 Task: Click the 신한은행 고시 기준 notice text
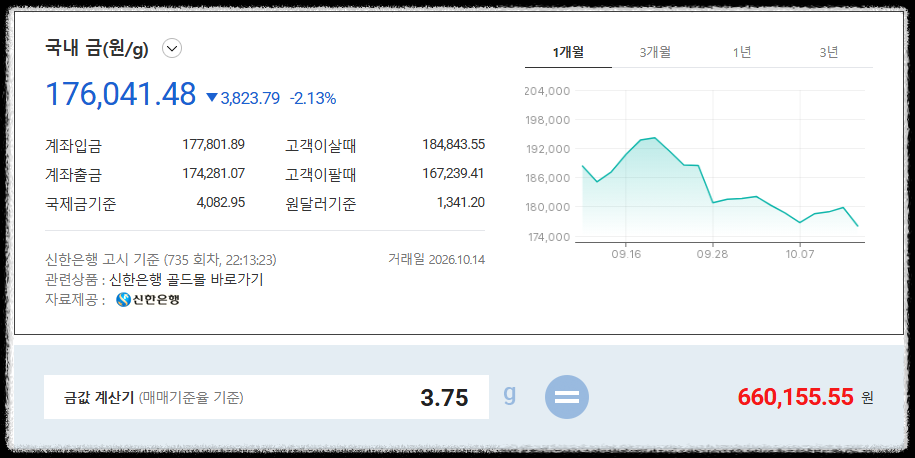point(160,260)
